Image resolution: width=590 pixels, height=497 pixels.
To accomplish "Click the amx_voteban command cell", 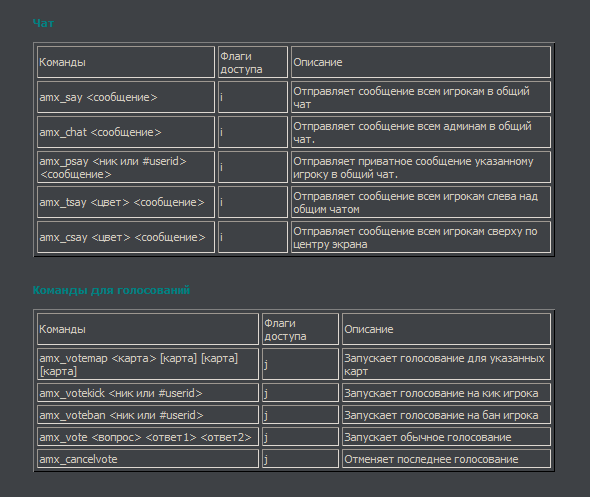I will click(x=148, y=415).
